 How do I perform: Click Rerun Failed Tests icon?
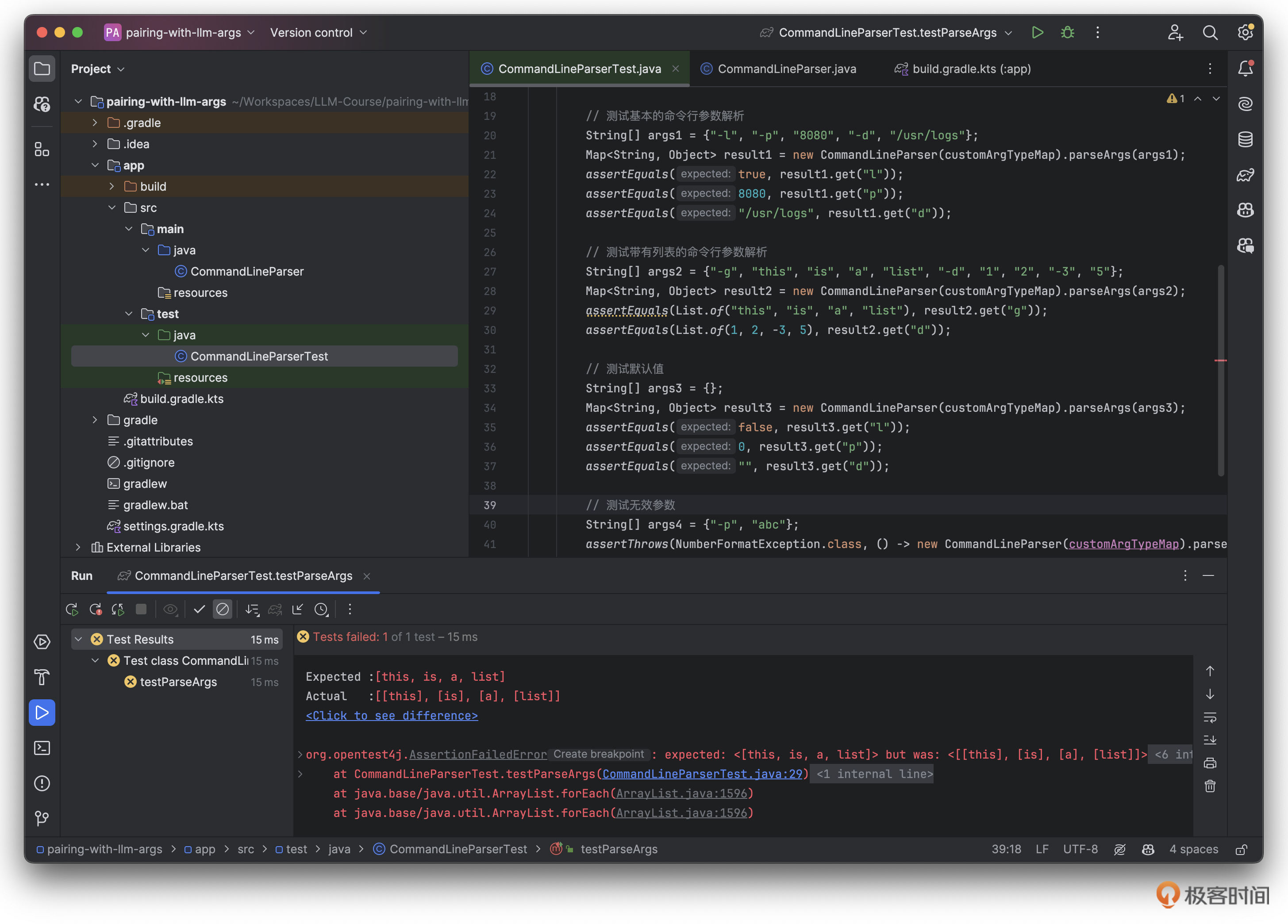[96, 610]
